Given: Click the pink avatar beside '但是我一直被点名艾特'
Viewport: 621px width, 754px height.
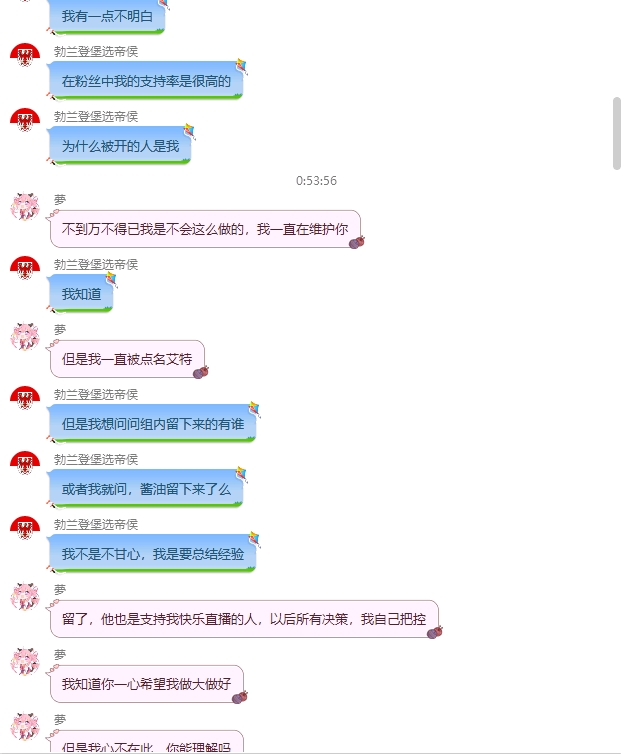Looking at the screenshot, I should (x=25, y=336).
